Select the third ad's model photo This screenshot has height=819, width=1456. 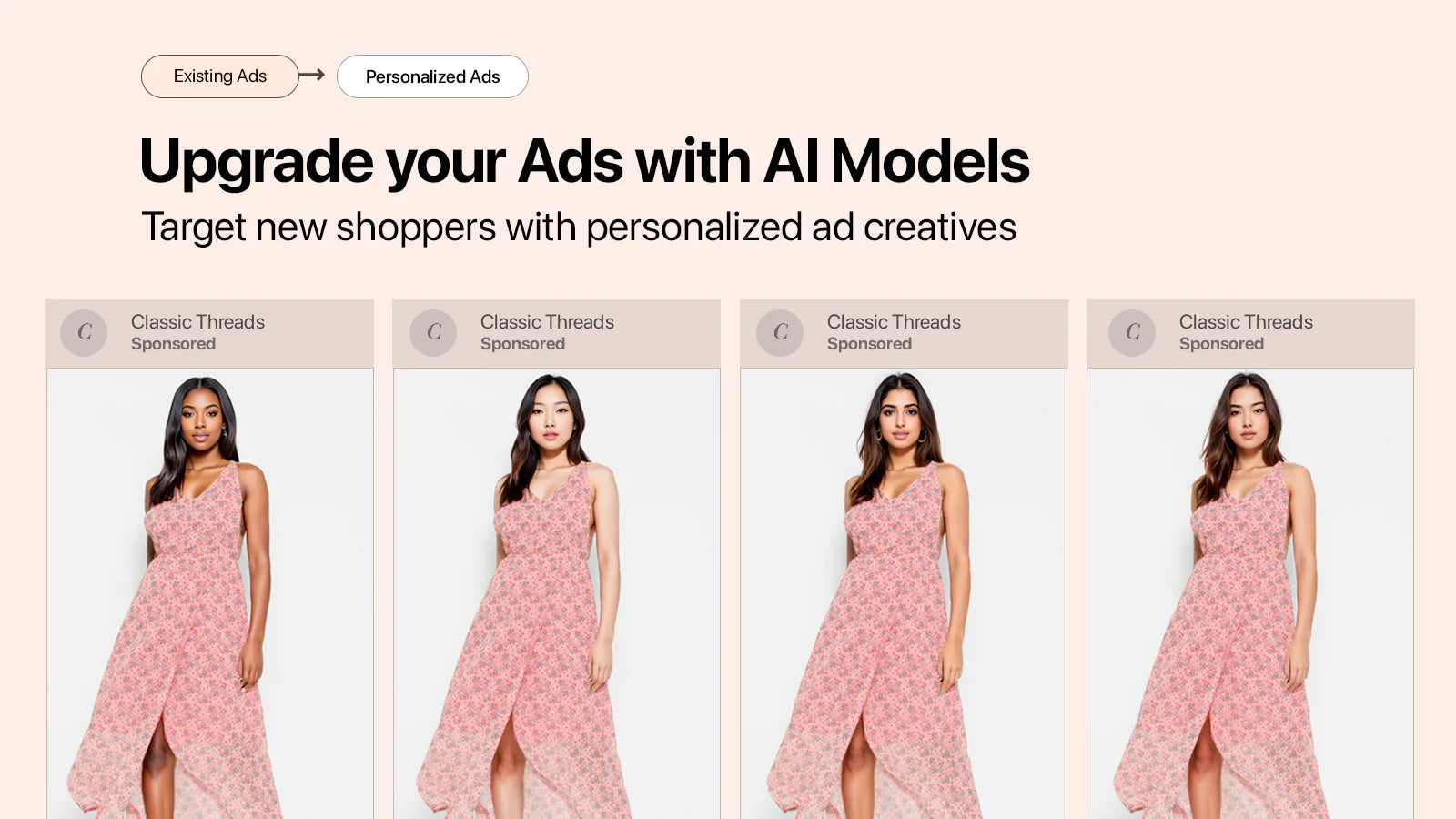pyautogui.click(x=904, y=593)
